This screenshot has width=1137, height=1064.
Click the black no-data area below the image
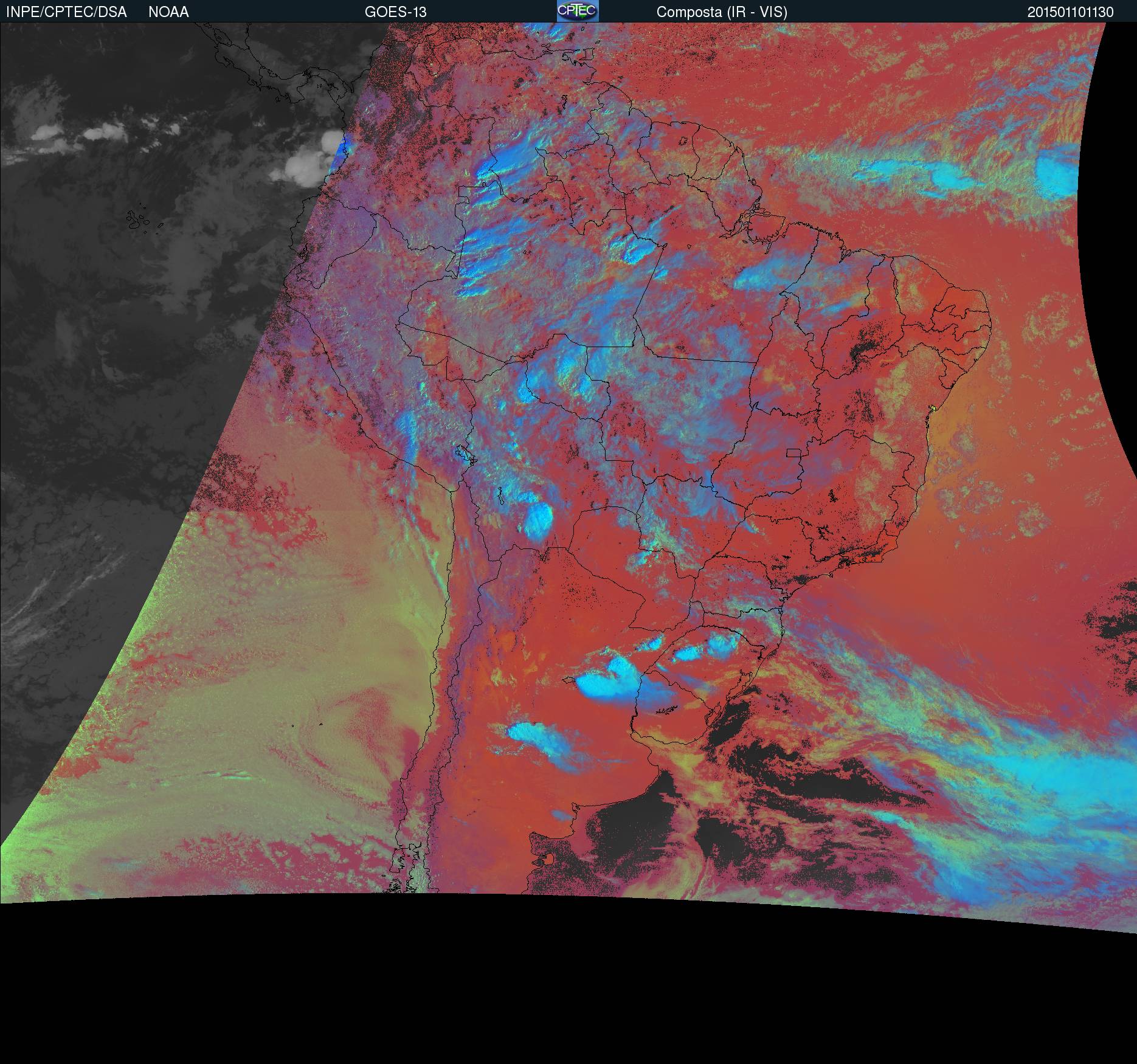(568, 985)
